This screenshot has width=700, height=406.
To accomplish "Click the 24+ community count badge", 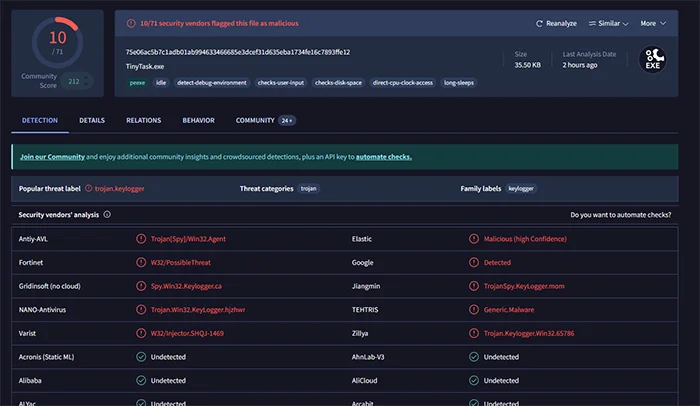I will click(x=287, y=121).
